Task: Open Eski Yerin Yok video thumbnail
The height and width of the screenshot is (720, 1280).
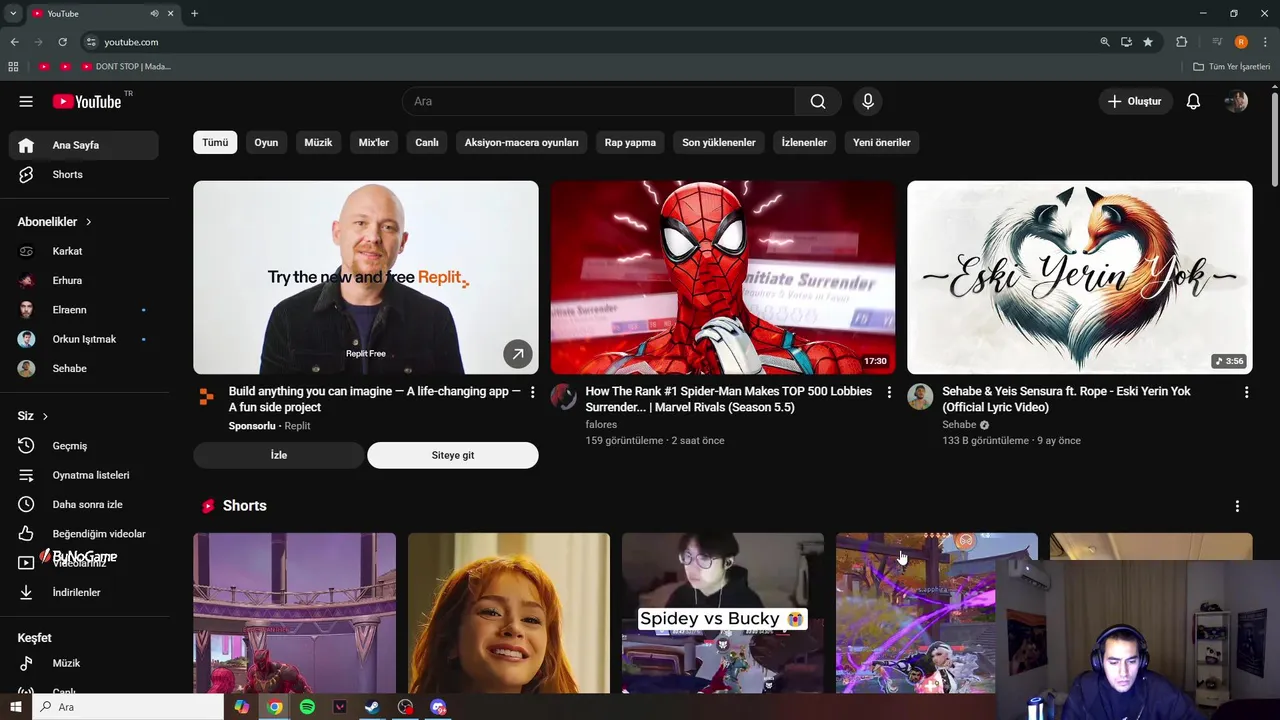Action: (x=1080, y=277)
